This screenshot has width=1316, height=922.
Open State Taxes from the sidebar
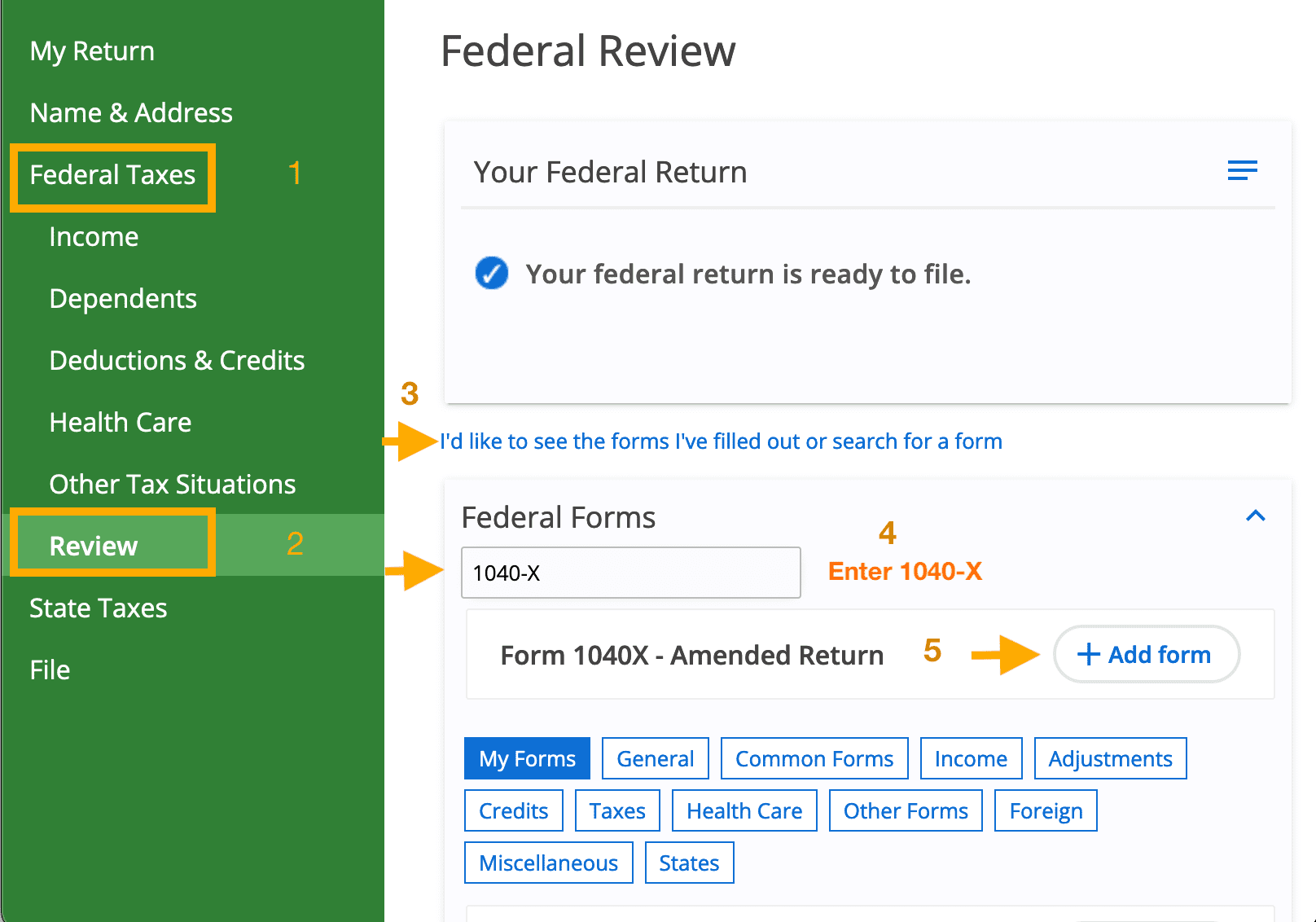[98, 608]
